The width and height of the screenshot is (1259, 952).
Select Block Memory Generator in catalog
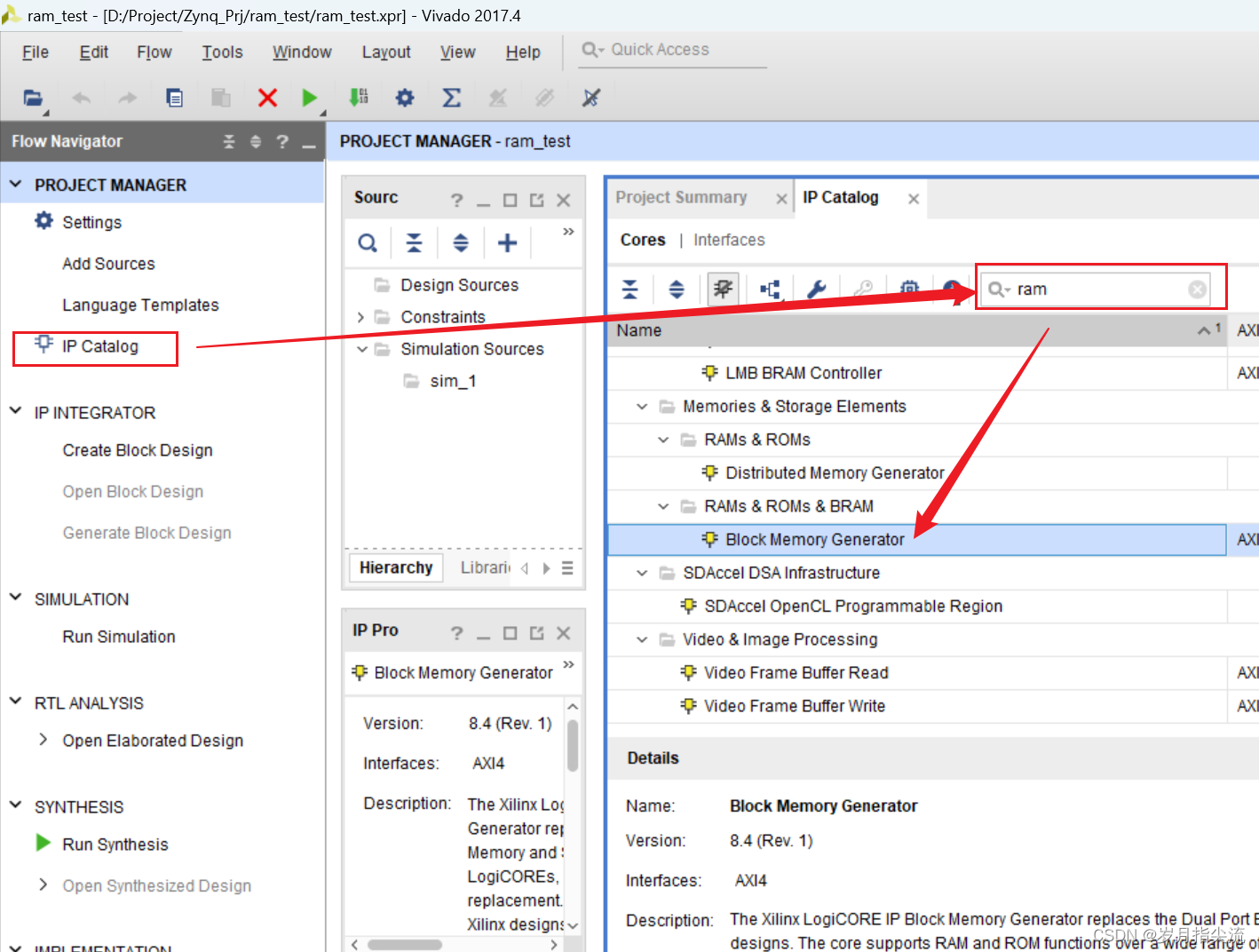pos(917,540)
